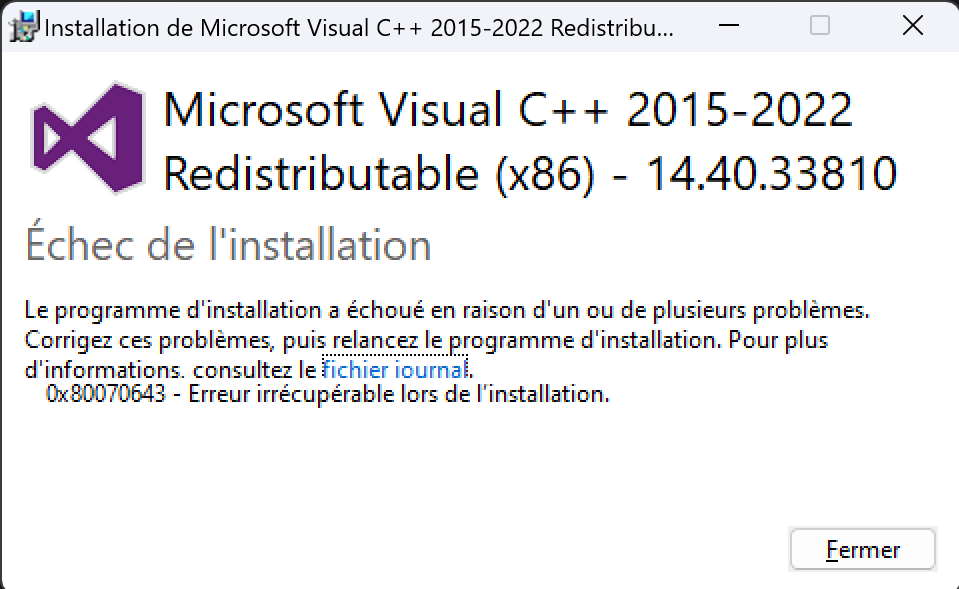Click the "(x86)" architecture label
The image size is (959, 589).
544,174
